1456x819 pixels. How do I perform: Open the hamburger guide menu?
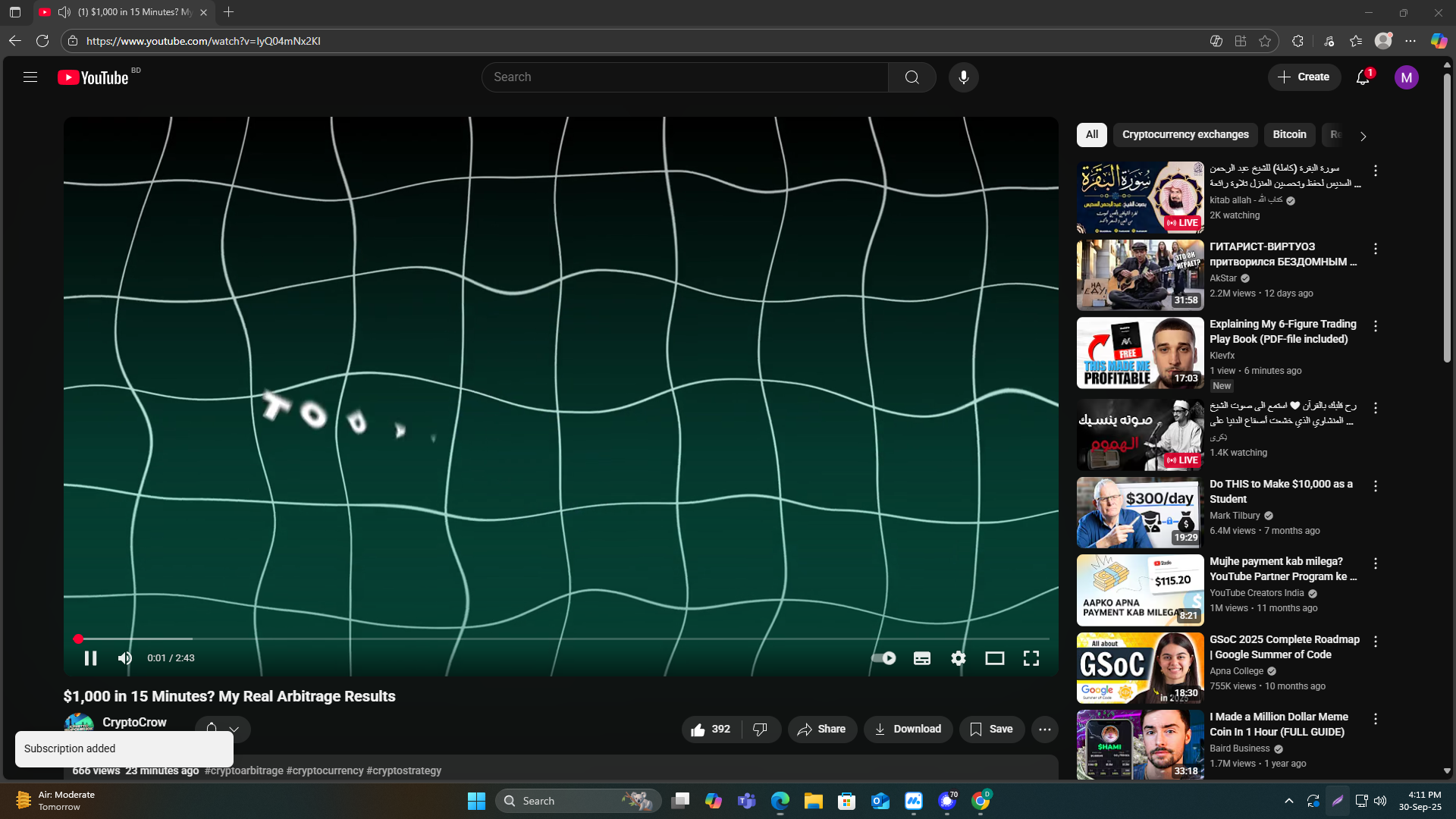(x=30, y=77)
